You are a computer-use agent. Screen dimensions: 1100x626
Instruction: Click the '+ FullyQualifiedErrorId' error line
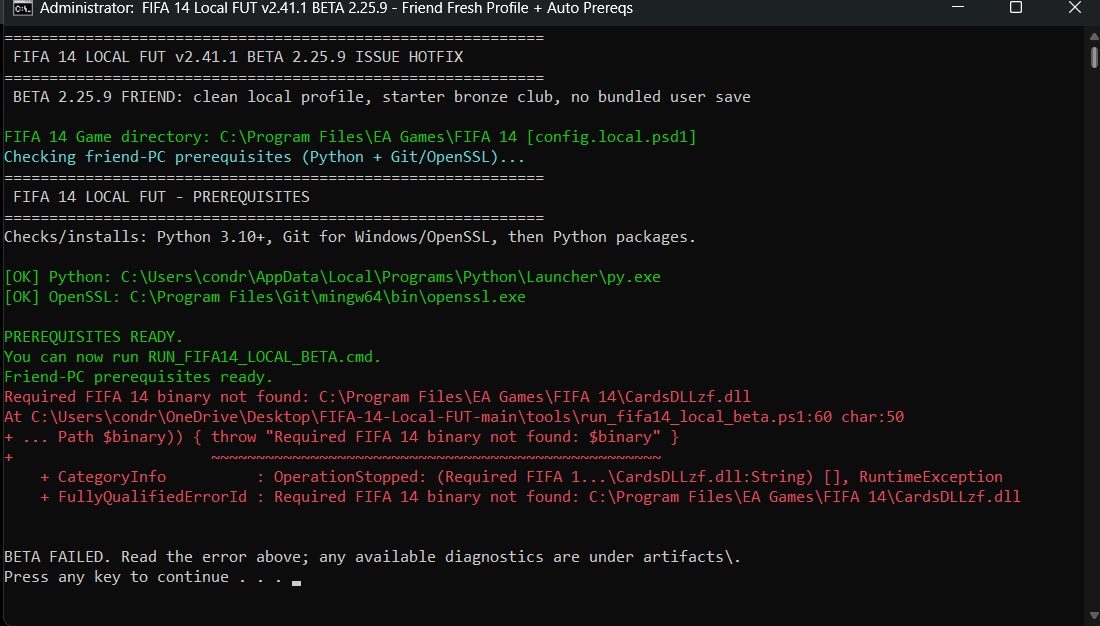530,497
